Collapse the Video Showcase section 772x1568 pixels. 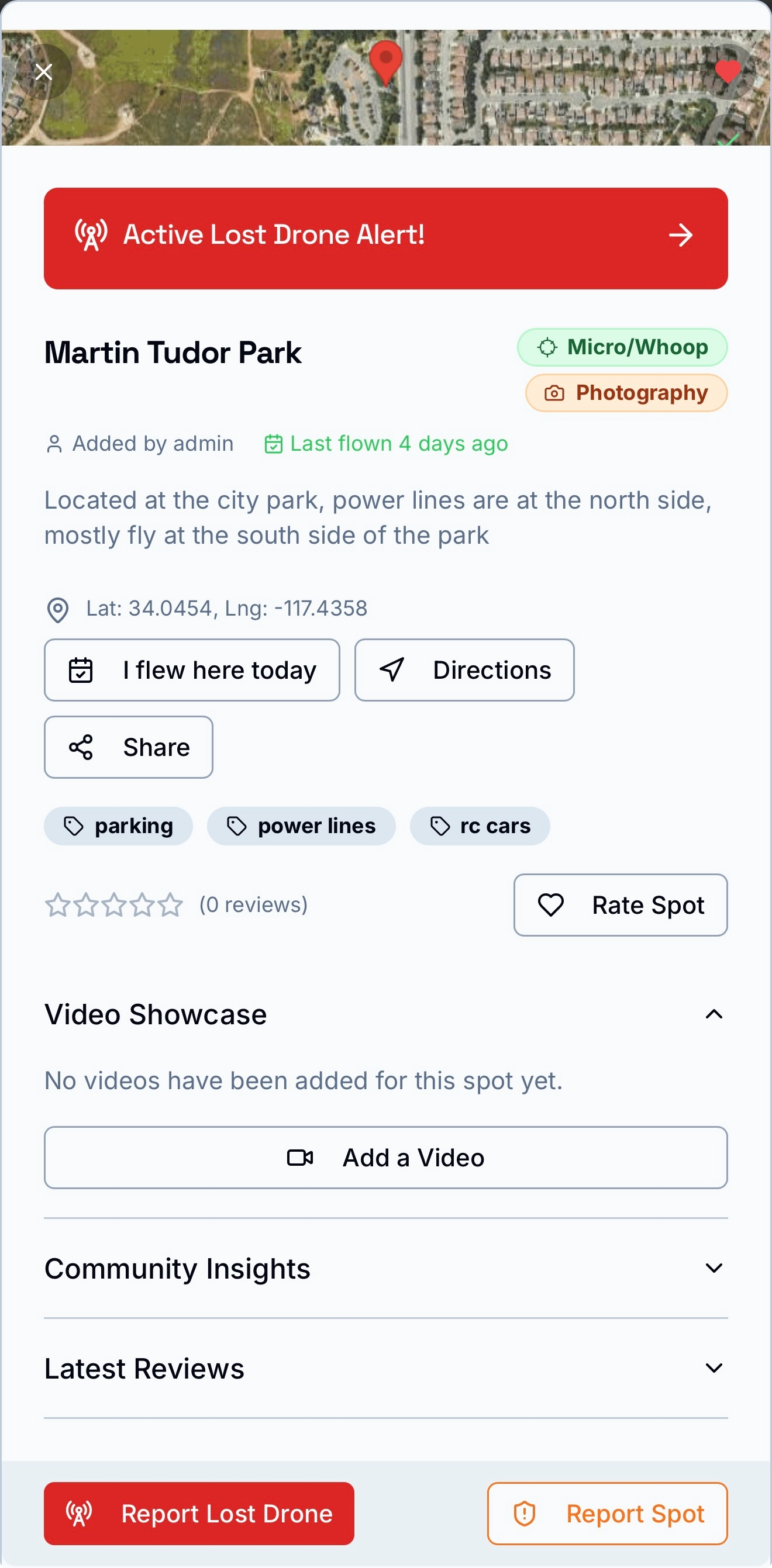(714, 1014)
